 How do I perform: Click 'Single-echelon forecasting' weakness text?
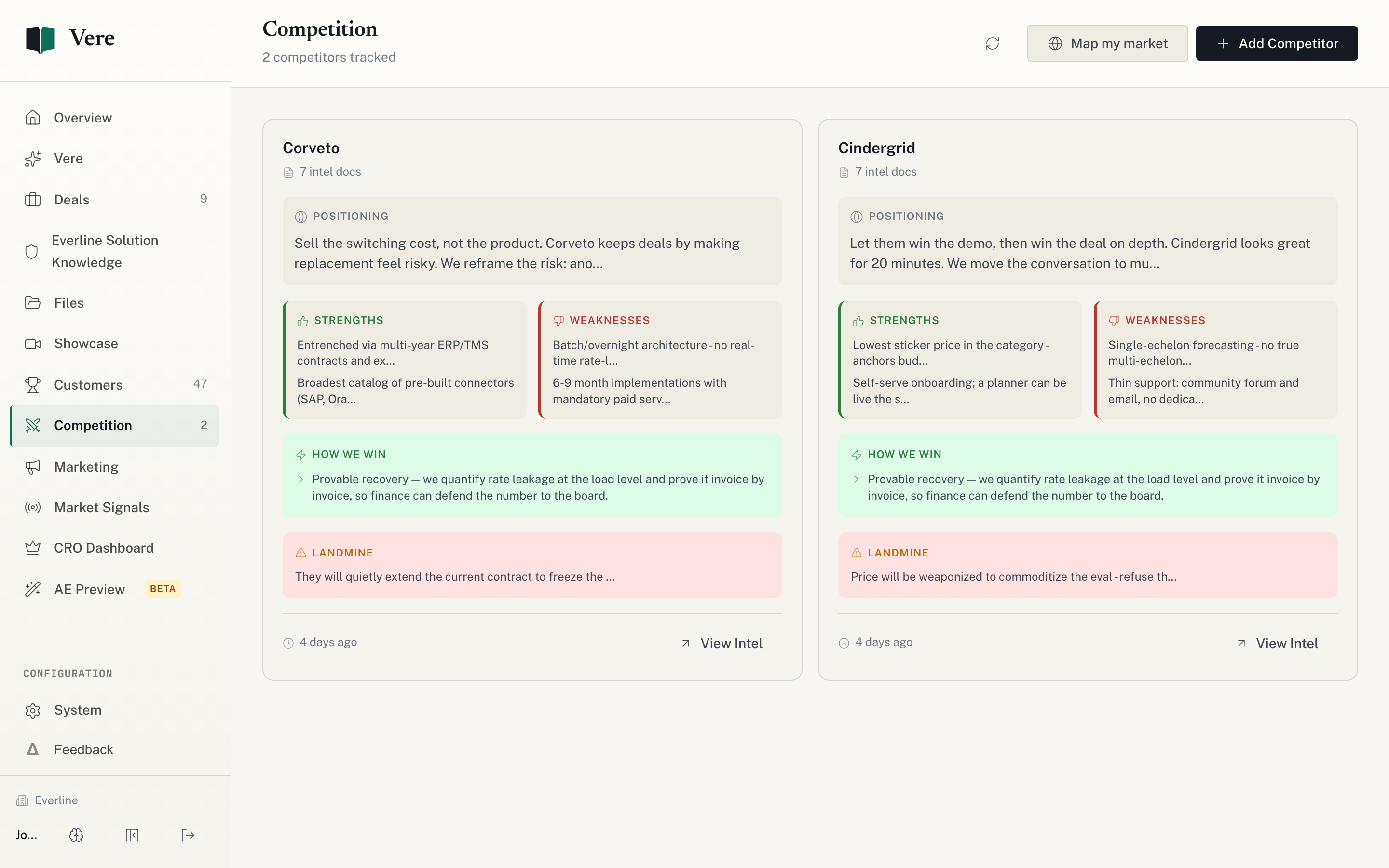click(x=1203, y=353)
